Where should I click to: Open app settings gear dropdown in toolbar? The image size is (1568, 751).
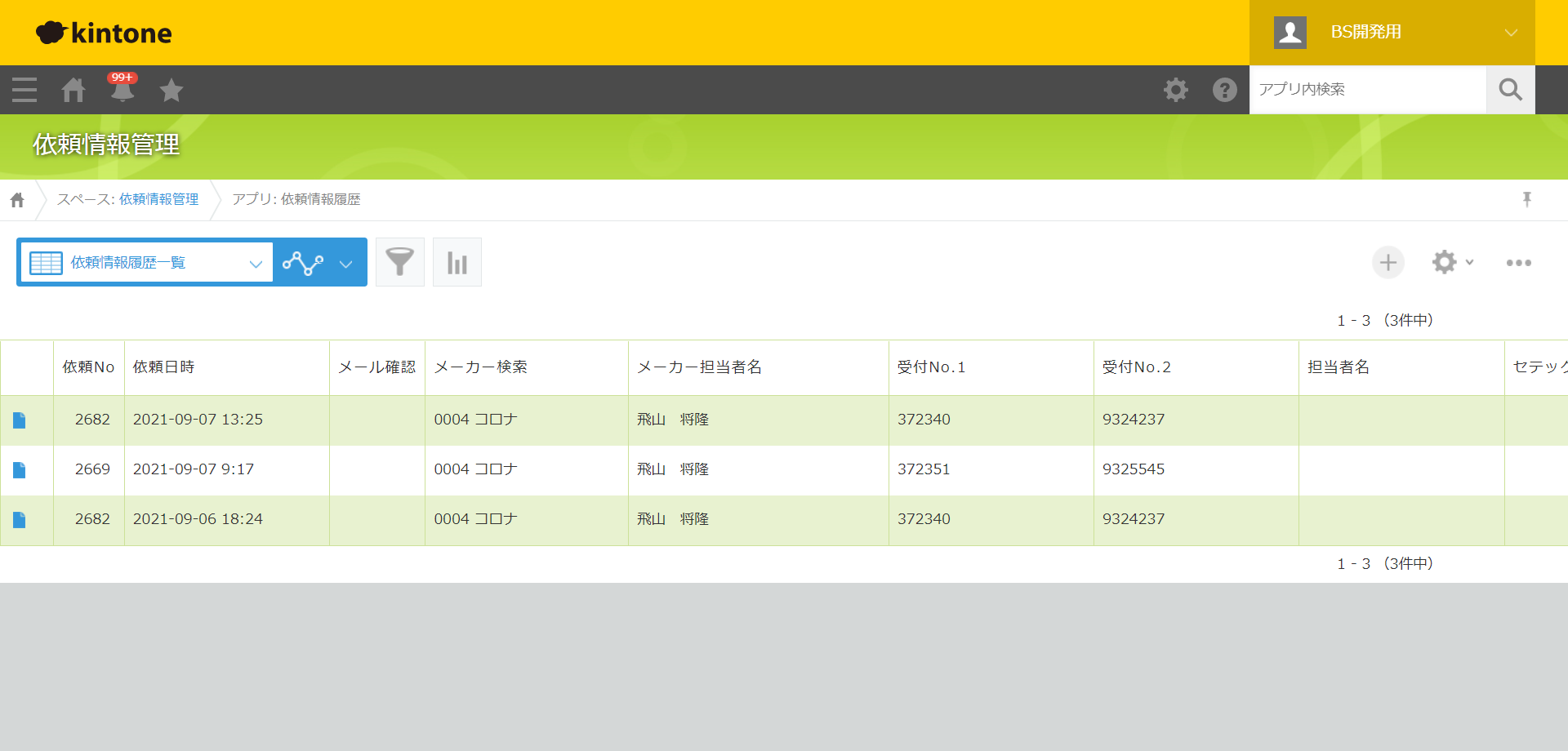coord(1451,262)
